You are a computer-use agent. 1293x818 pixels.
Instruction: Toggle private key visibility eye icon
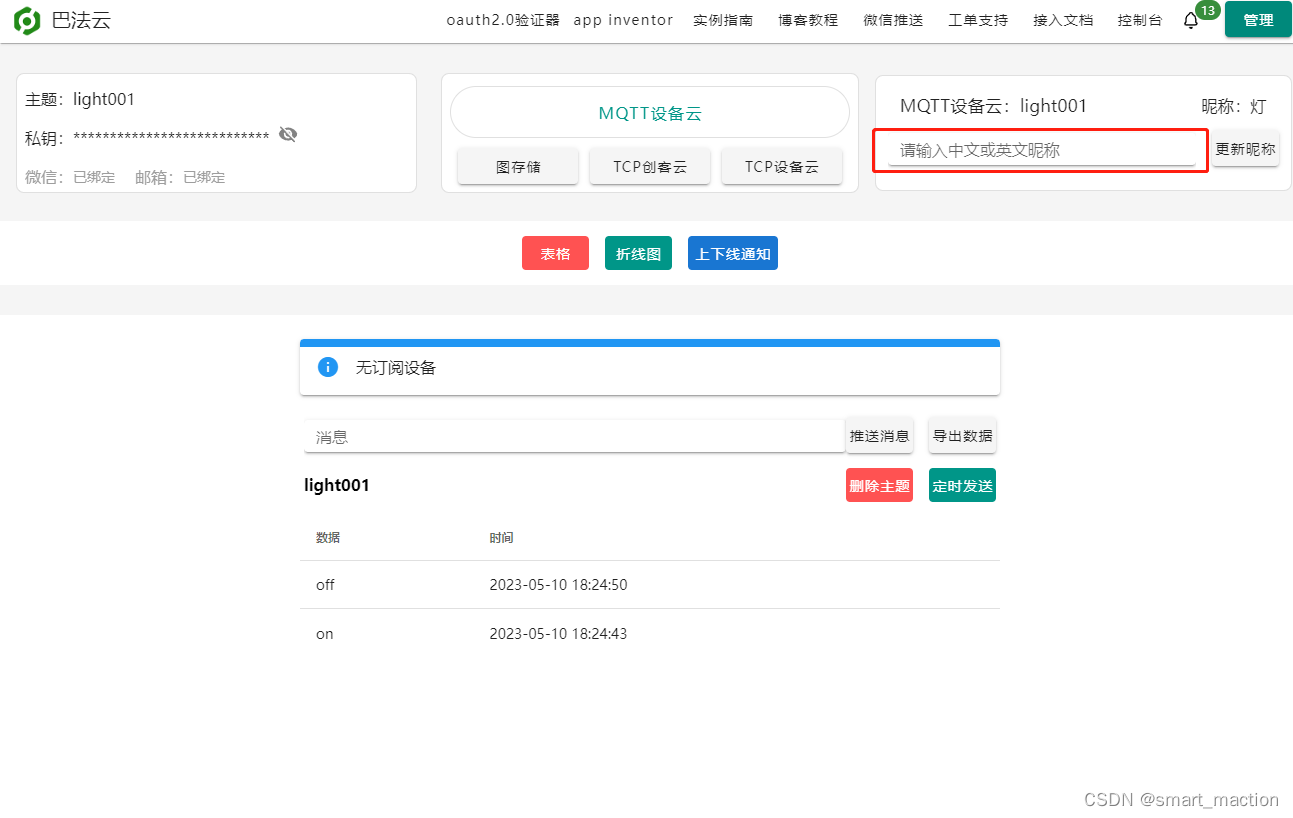pyautogui.click(x=288, y=135)
